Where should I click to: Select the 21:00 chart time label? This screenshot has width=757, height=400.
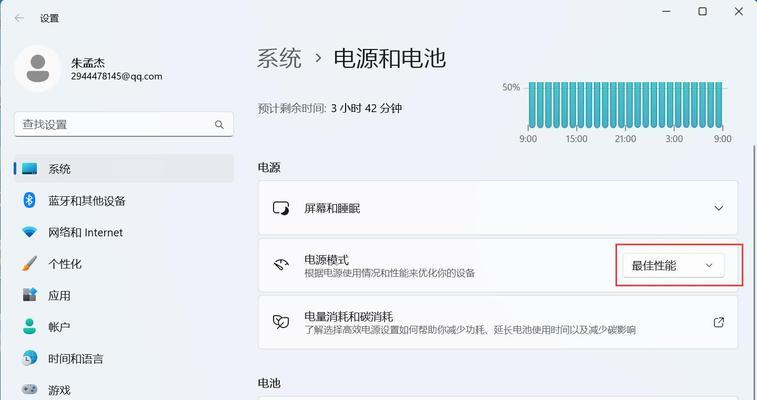coord(625,139)
